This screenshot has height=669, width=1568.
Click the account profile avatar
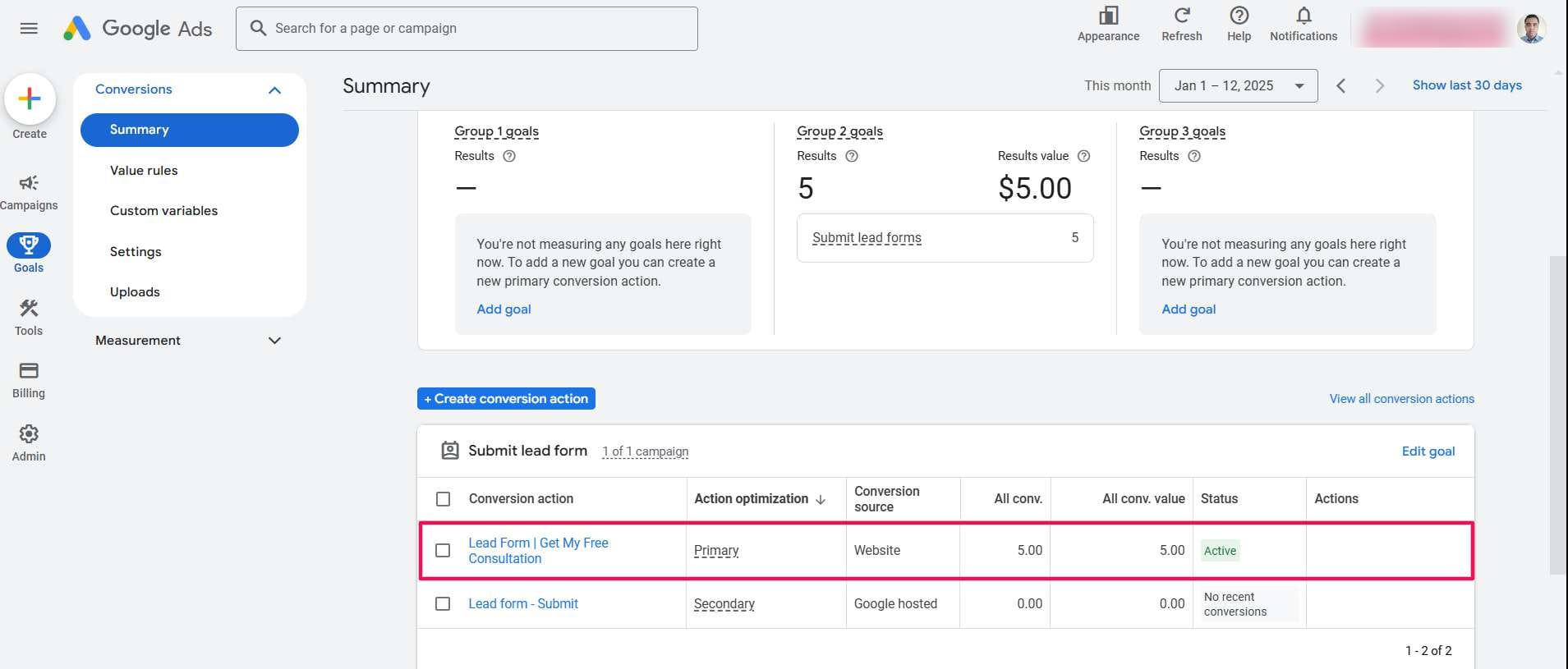pyautogui.click(x=1531, y=29)
